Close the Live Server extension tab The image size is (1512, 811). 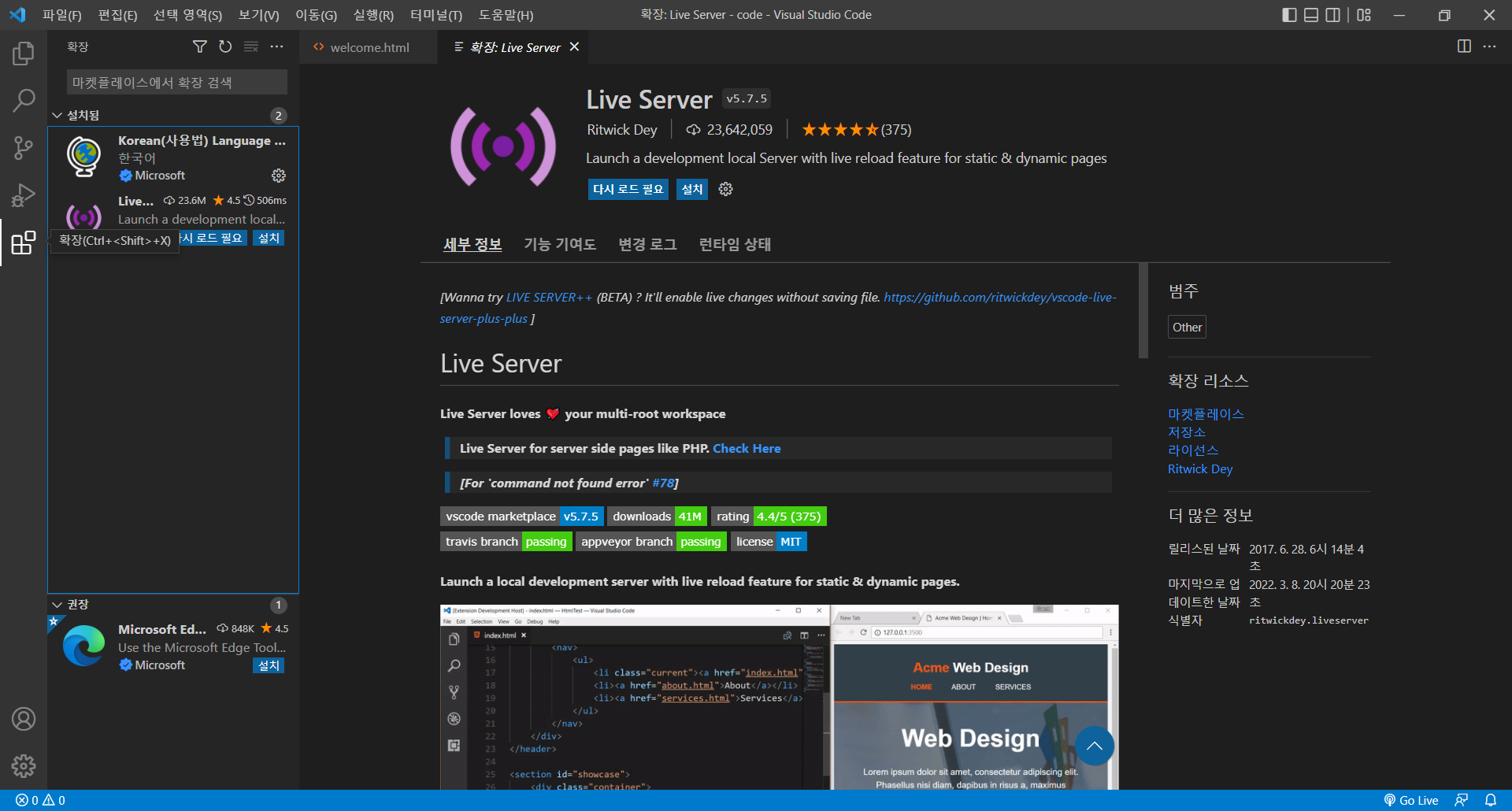click(575, 47)
